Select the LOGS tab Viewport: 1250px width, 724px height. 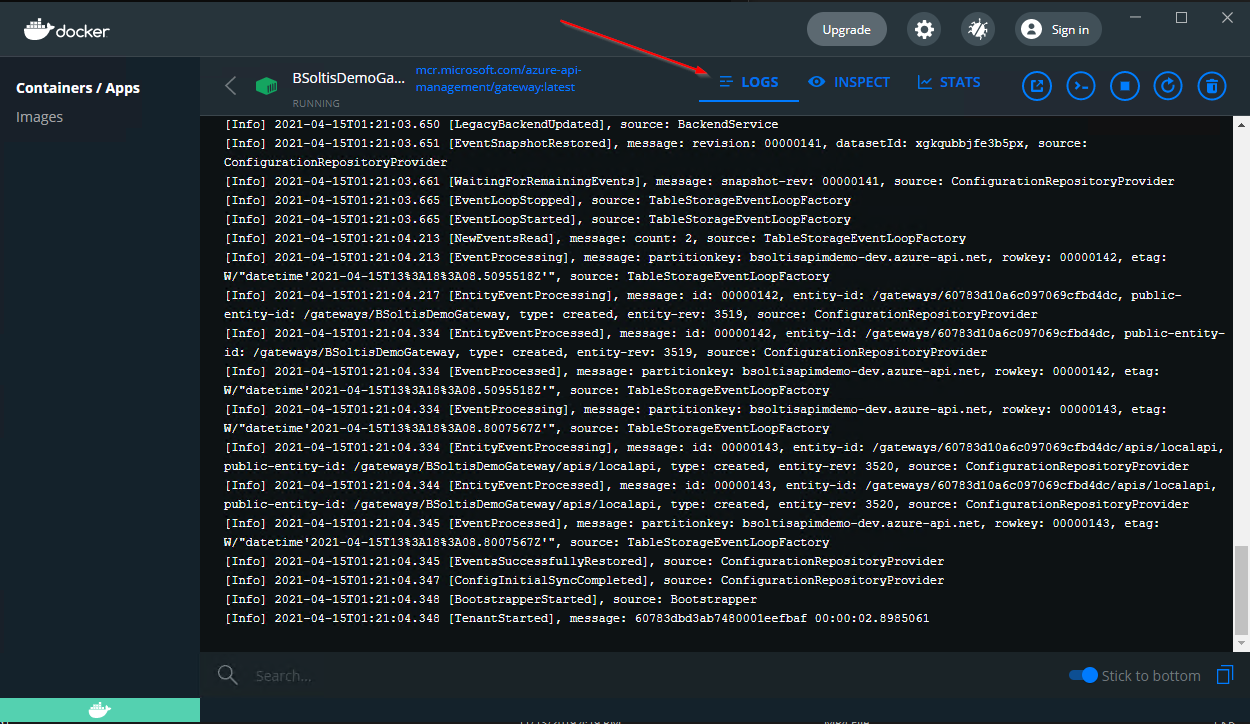click(748, 82)
